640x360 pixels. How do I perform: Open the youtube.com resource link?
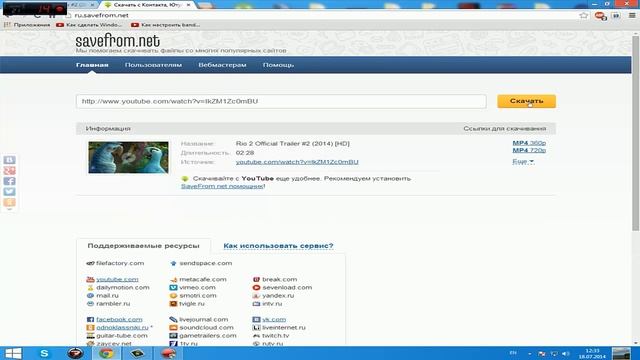(117, 280)
